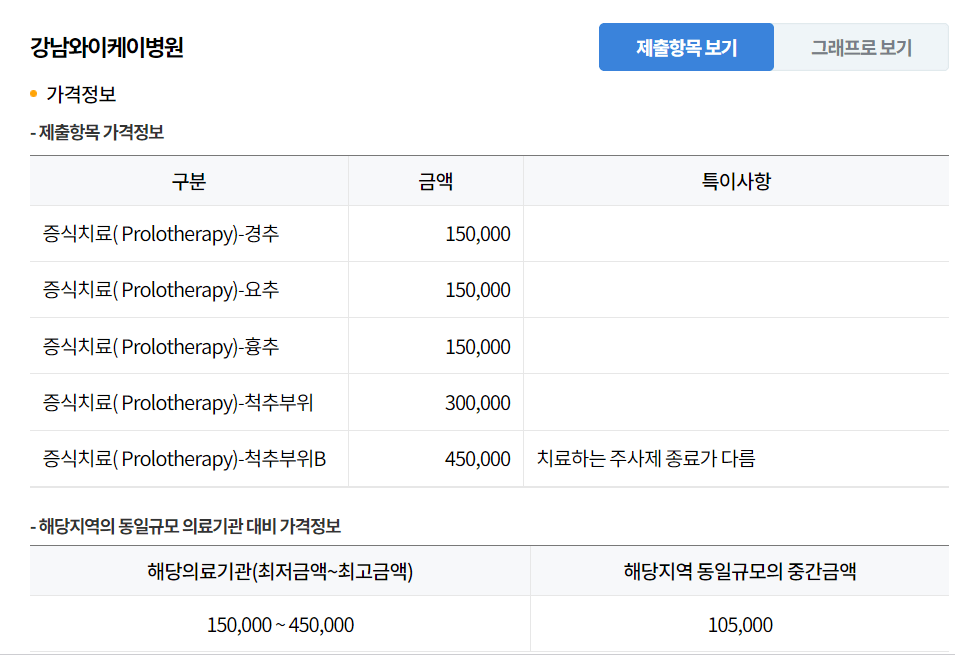This screenshot has height=658, width=955.
Task: Select the row 증식치료(Prolotherapy)-척추부위B
Action: point(489,459)
